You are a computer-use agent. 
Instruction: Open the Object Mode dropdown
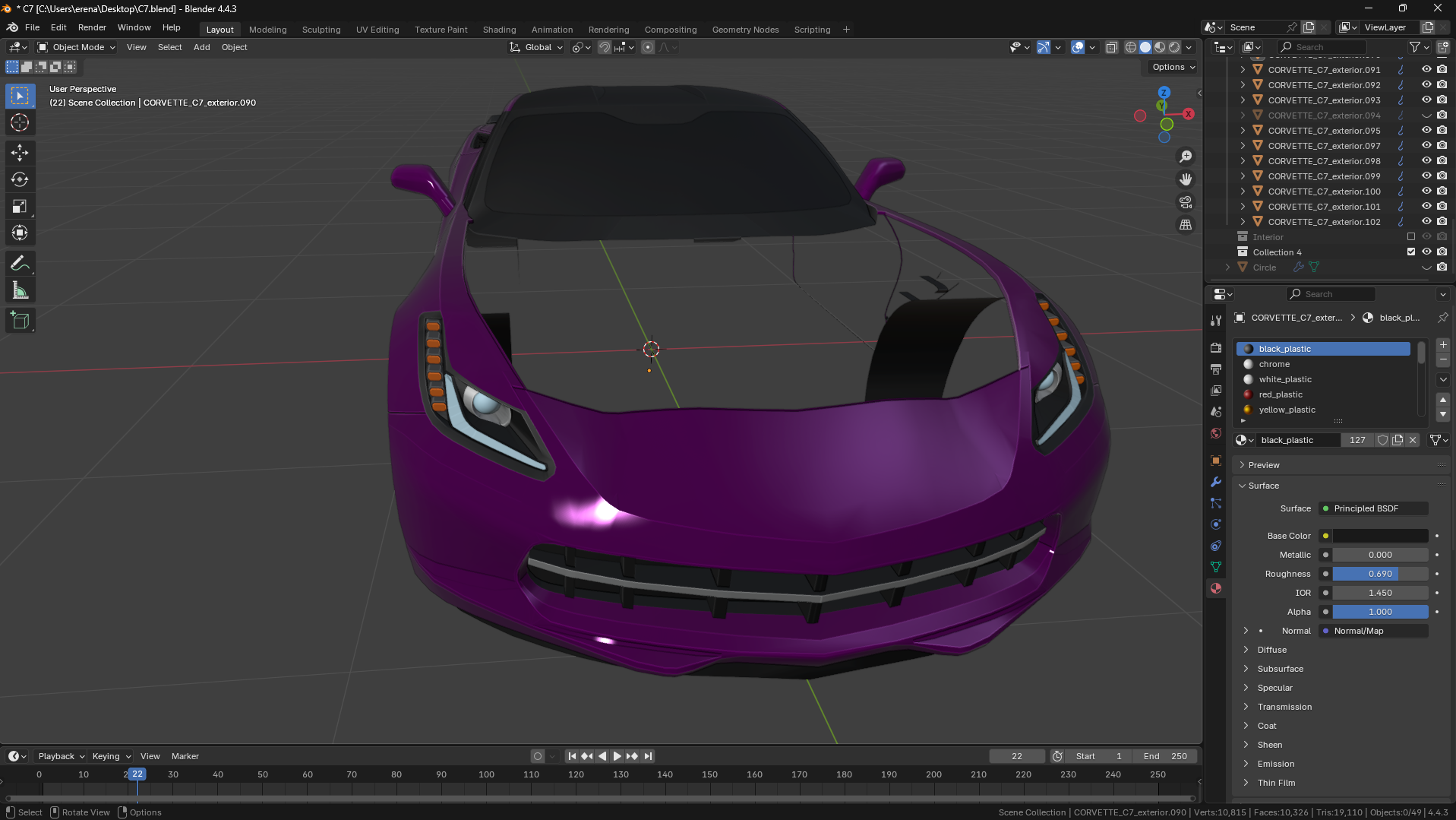[x=77, y=47]
